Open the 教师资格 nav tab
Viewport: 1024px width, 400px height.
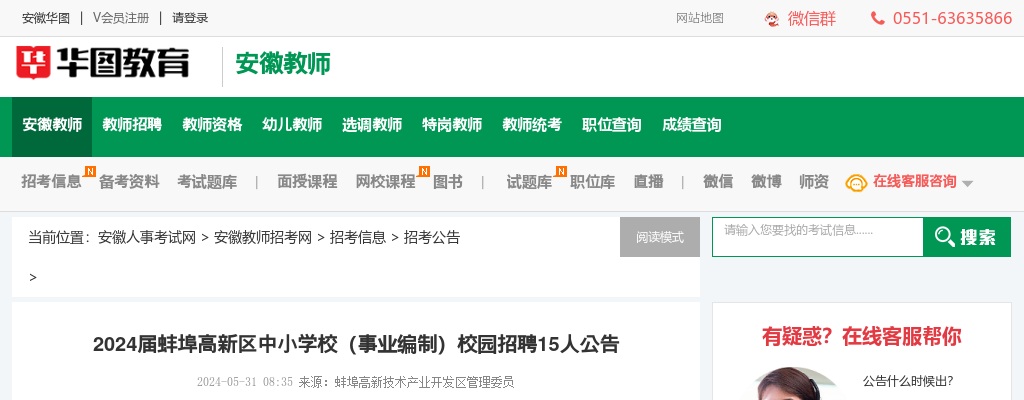coord(212,125)
